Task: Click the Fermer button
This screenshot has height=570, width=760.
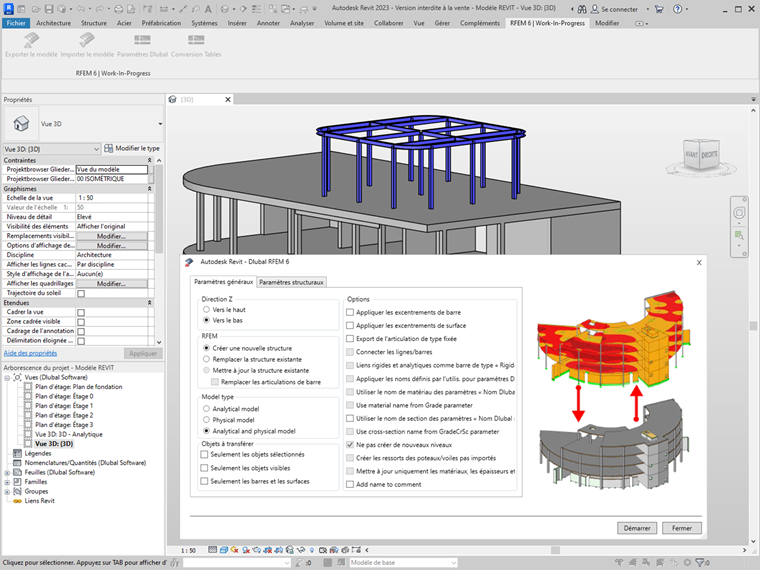Action: pyautogui.click(x=681, y=528)
